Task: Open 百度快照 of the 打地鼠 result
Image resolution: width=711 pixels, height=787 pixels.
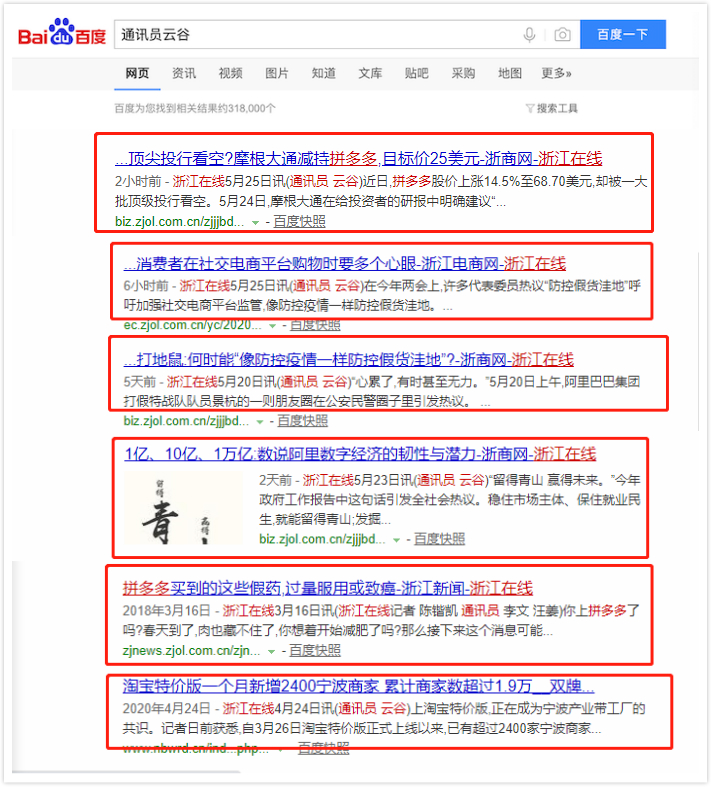Action: [303, 421]
